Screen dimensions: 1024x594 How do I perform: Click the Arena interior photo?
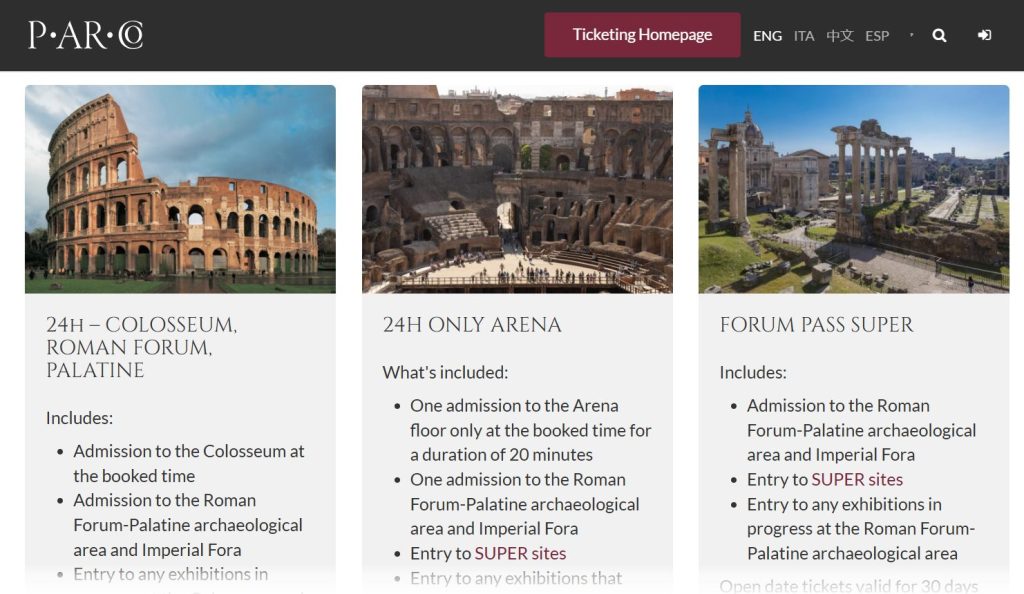coord(517,188)
